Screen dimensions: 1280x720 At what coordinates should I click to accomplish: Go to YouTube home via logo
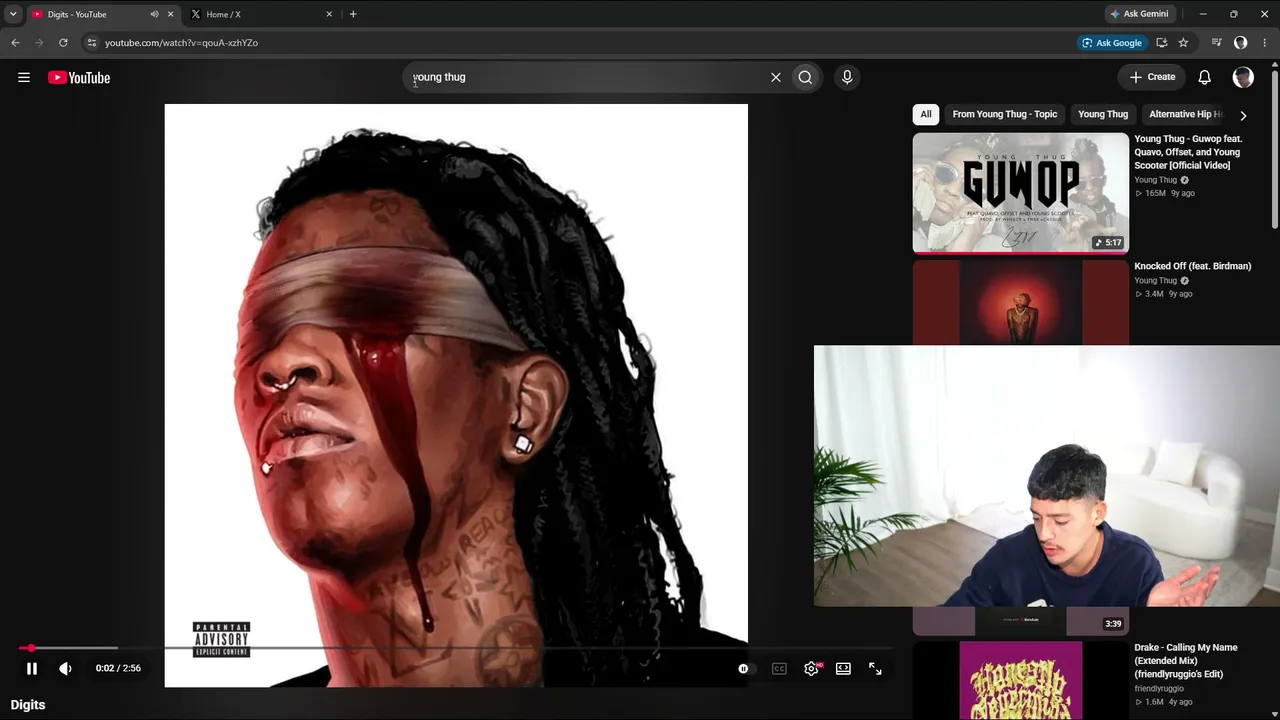79,77
